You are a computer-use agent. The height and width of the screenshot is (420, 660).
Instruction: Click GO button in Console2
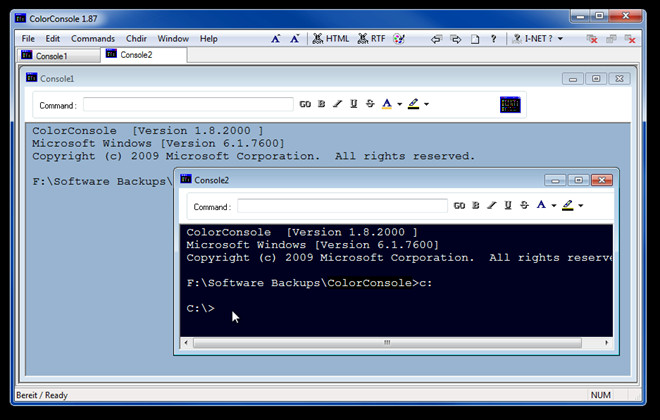tap(459, 205)
